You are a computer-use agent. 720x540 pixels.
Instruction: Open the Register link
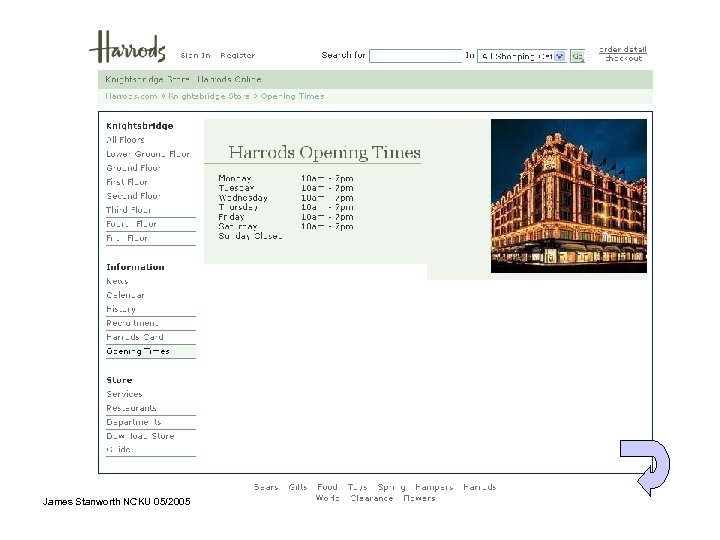237,55
